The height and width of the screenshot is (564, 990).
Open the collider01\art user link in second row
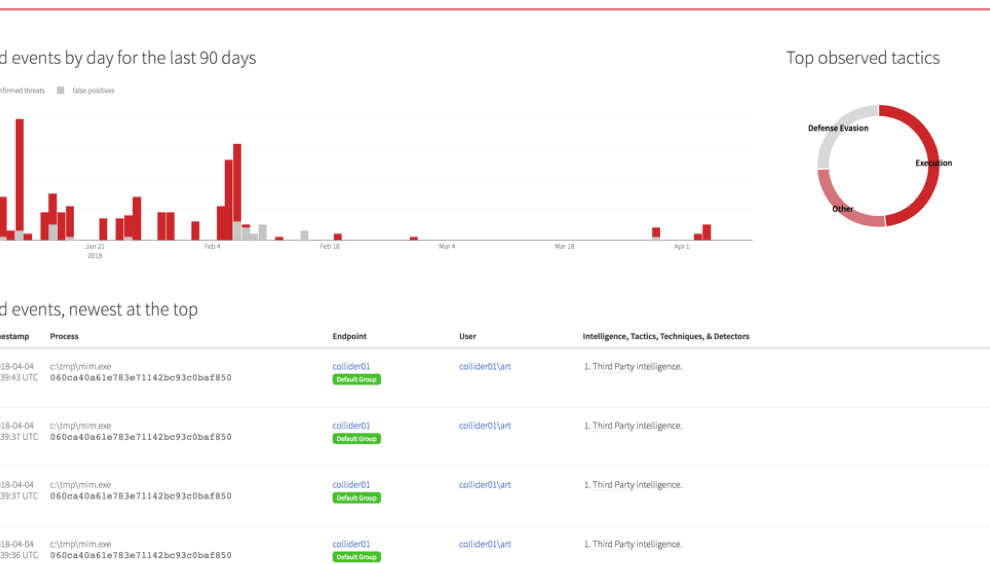coord(485,426)
